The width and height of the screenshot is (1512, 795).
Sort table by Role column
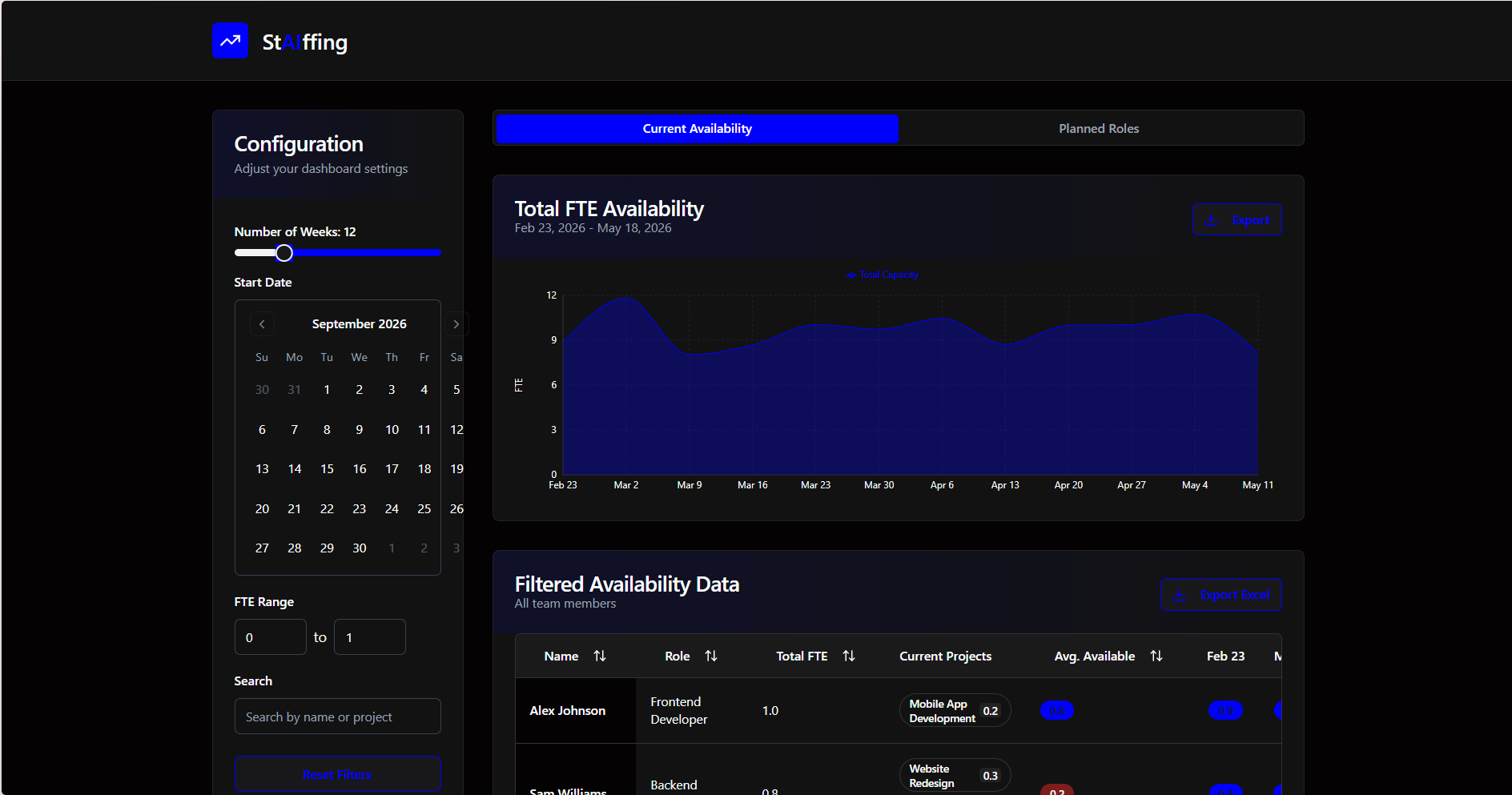(711, 656)
